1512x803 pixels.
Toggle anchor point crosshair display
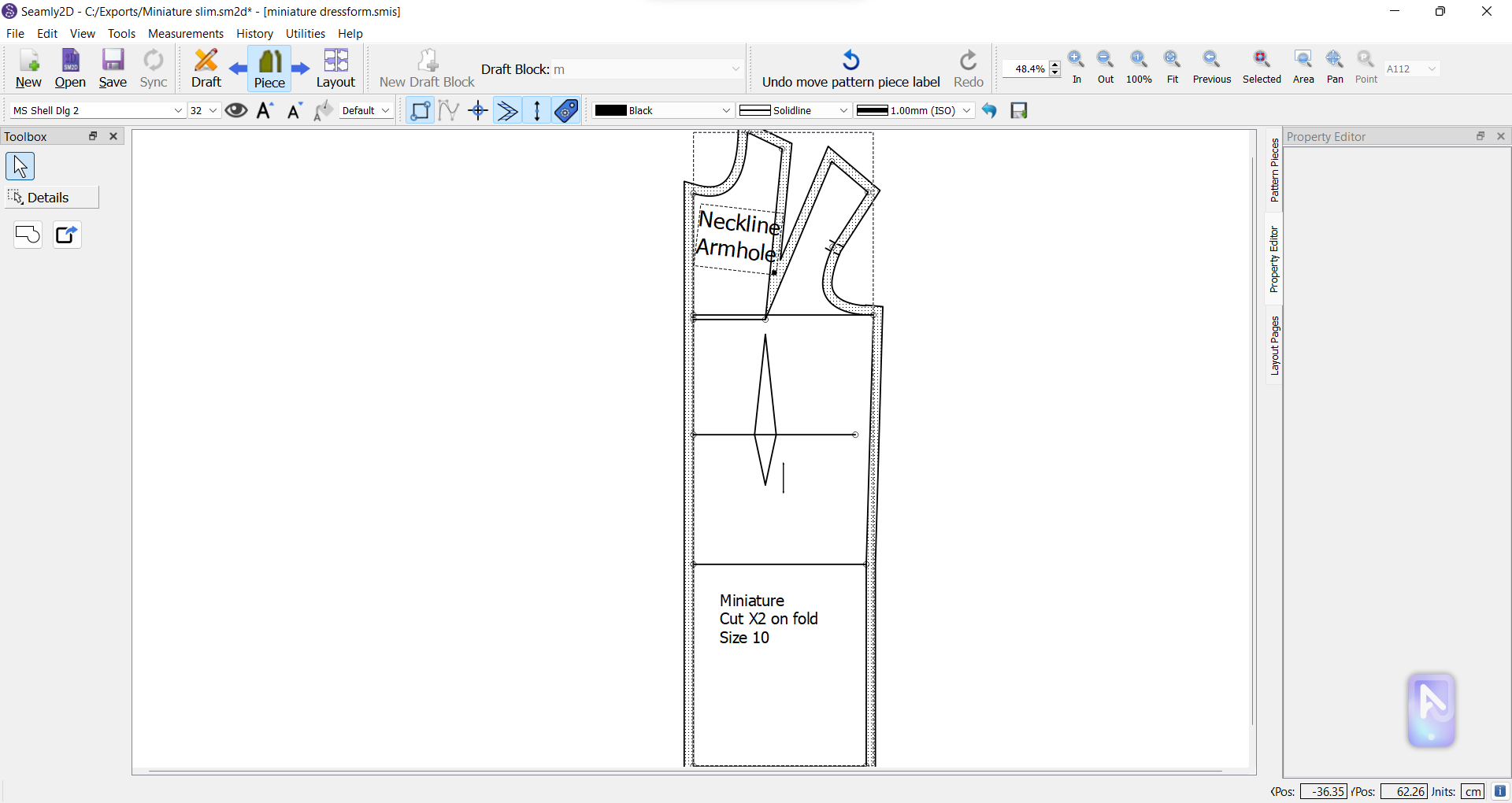pyautogui.click(x=478, y=110)
